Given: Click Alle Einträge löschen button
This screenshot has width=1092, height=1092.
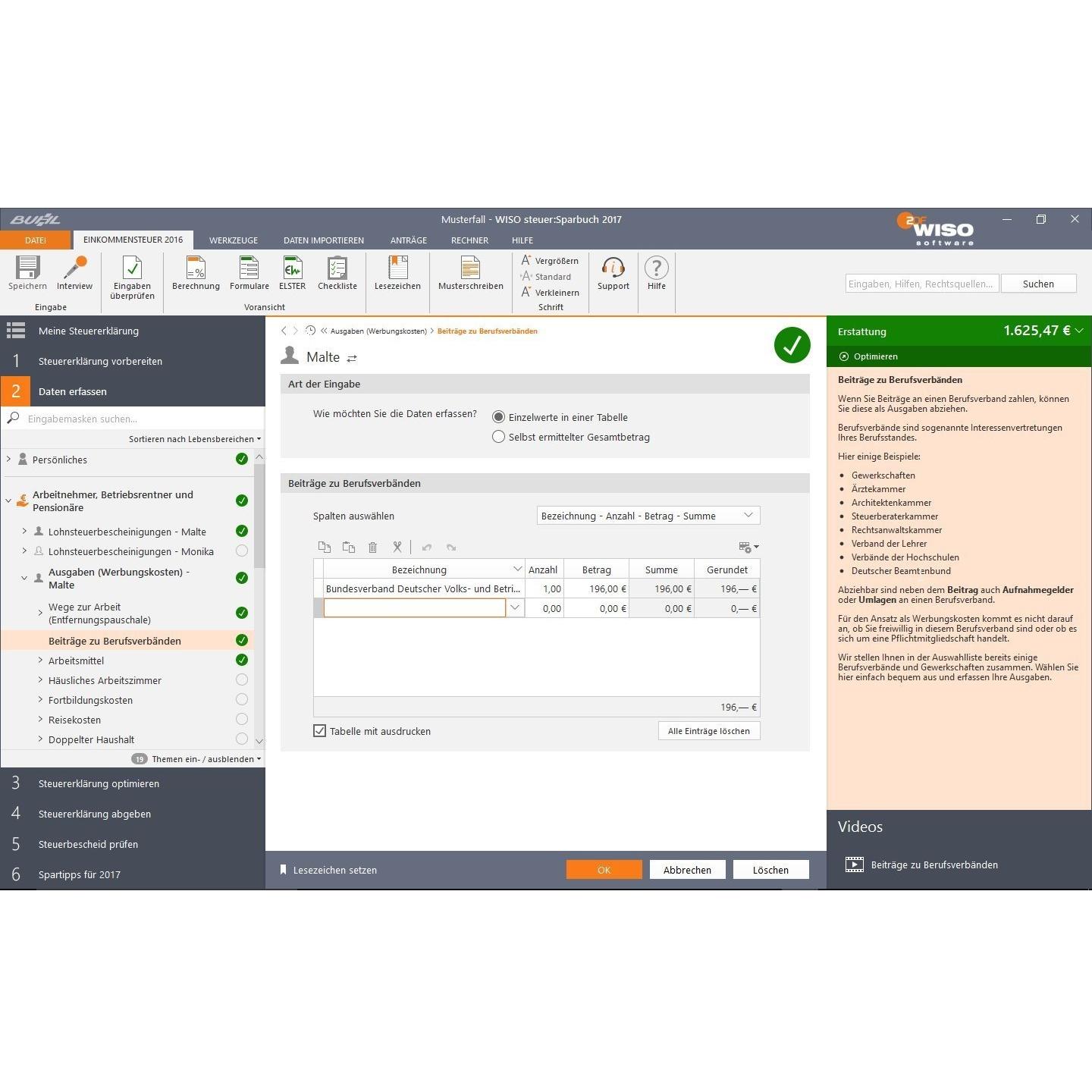Looking at the screenshot, I should point(709,731).
